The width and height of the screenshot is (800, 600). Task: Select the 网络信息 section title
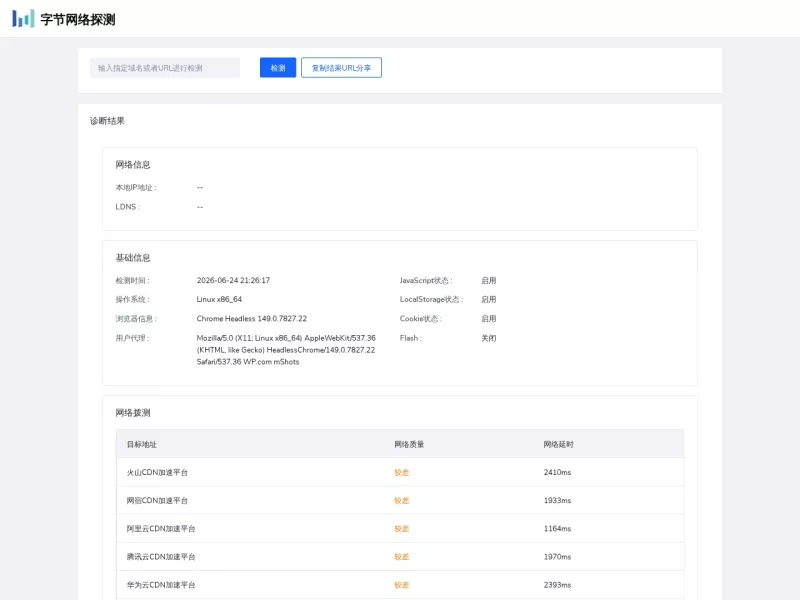[x=133, y=165]
